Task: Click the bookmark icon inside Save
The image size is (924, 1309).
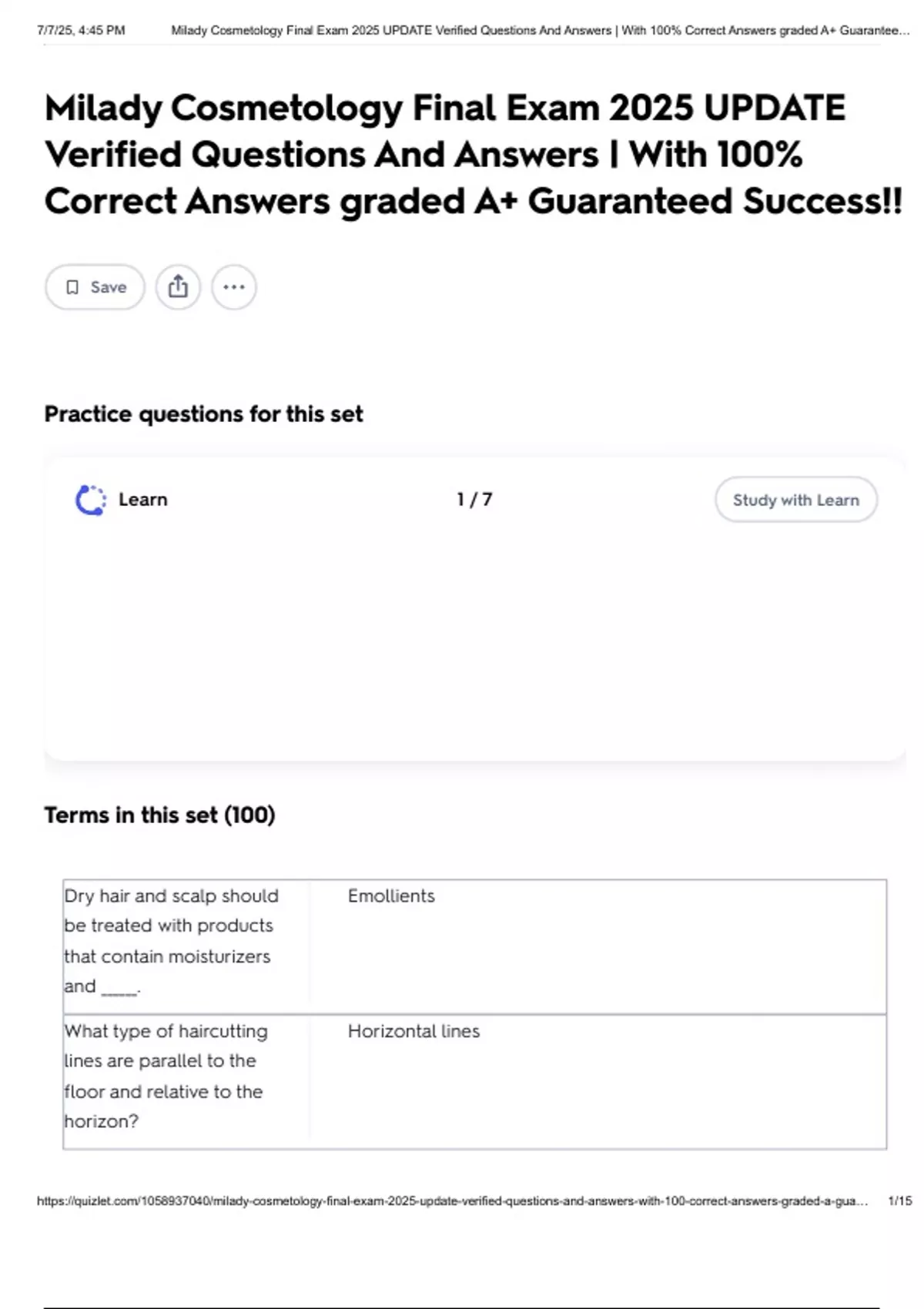Action: point(72,287)
